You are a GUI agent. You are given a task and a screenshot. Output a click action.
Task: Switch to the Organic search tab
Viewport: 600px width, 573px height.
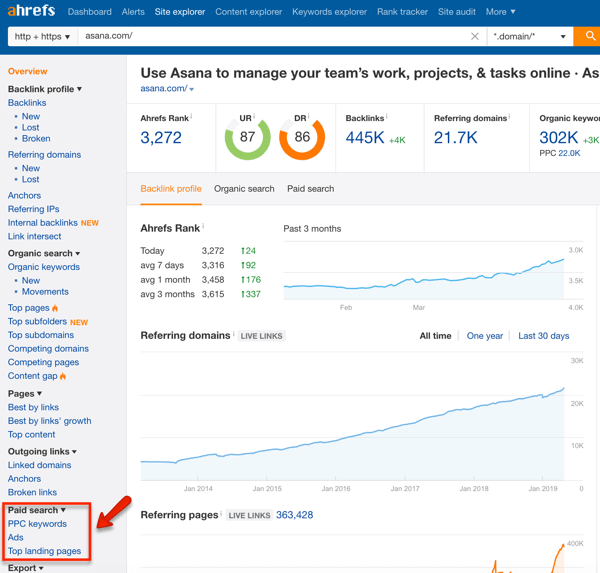(x=244, y=189)
